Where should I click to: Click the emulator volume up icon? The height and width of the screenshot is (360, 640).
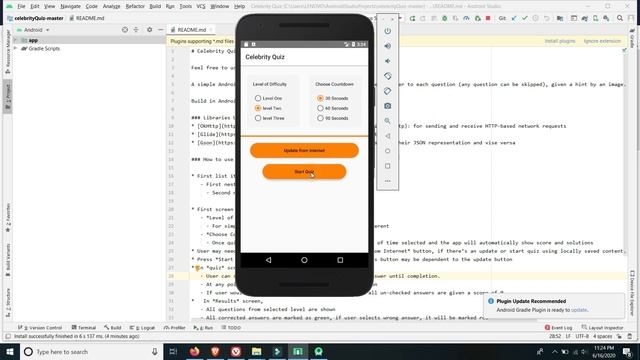[387, 46]
